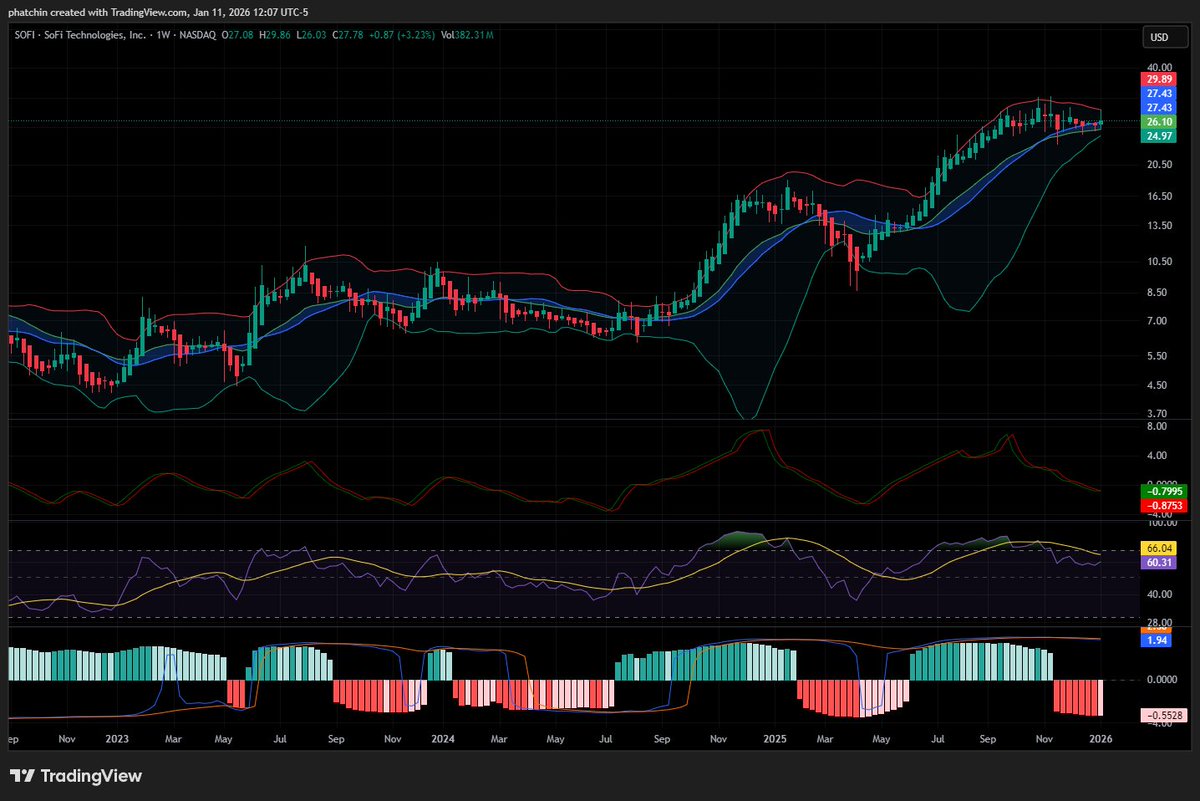Viewport: 1200px width, 801px height.
Task: Click the 28.00 label on RSI scale
Action: point(1159,621)
